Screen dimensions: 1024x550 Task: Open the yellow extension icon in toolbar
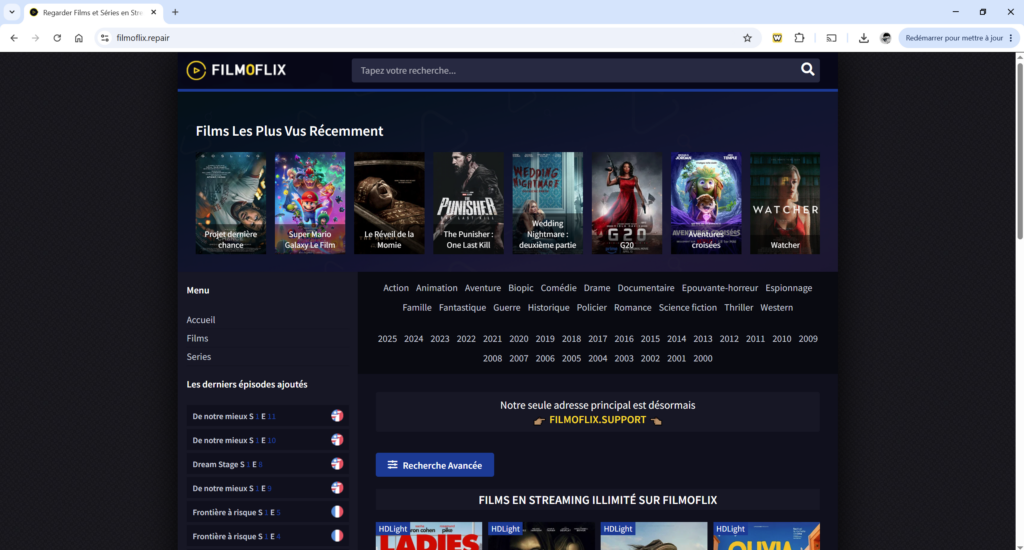click(x=777, y=38)
